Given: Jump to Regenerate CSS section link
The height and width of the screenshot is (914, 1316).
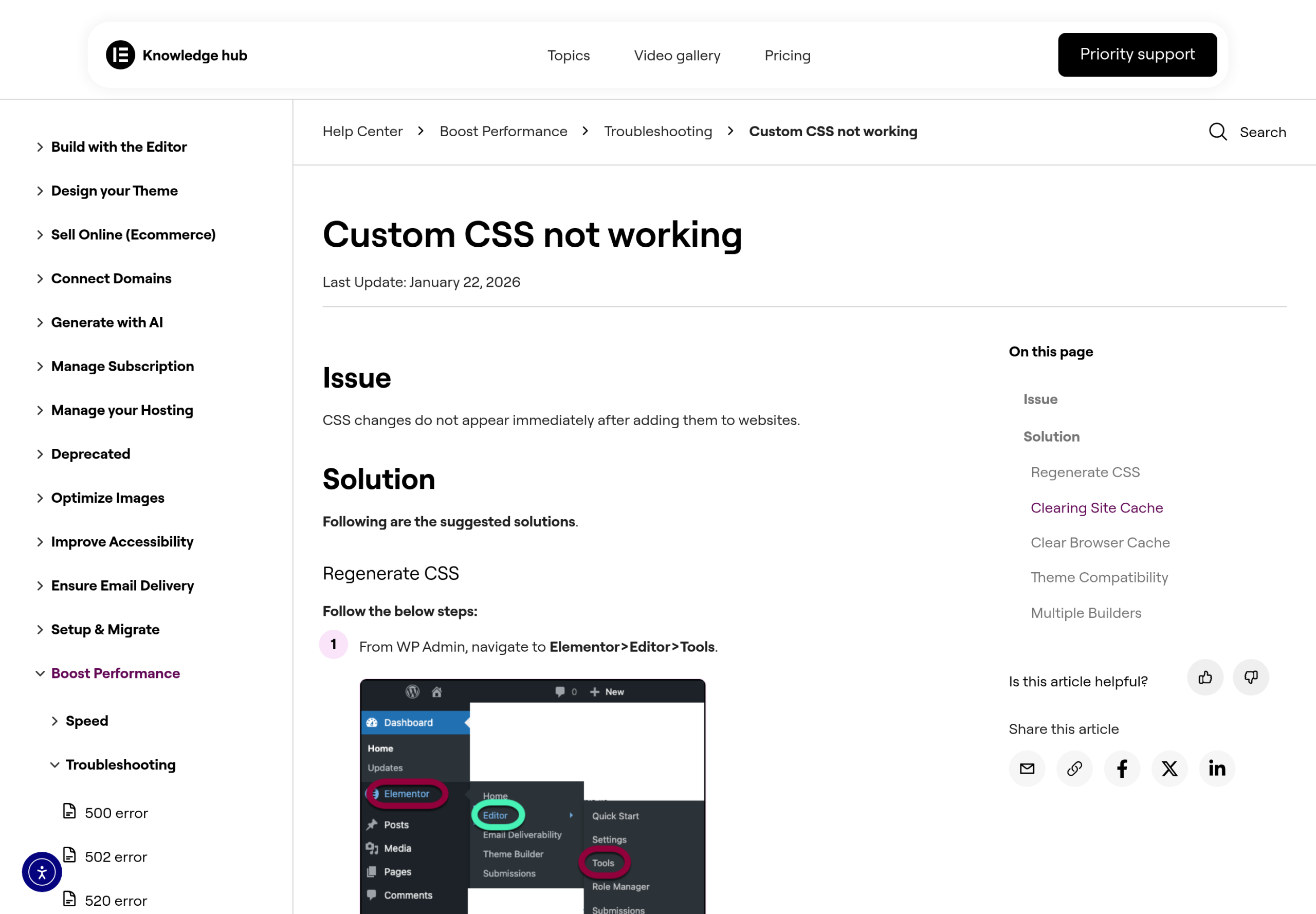Looking at the screenshot, I should tap(1085, 472).
